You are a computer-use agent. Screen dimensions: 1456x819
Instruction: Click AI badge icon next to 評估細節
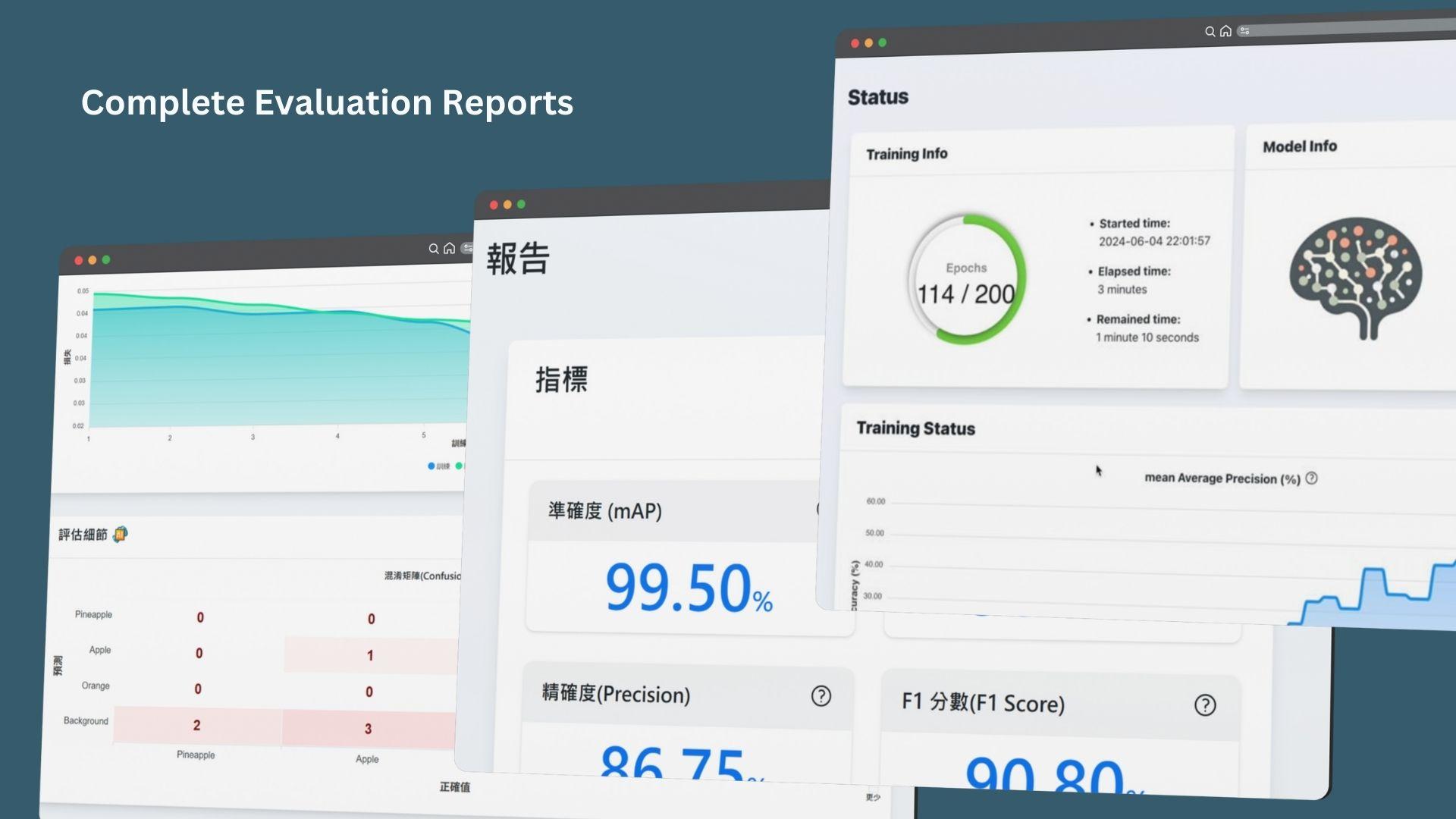121,535
